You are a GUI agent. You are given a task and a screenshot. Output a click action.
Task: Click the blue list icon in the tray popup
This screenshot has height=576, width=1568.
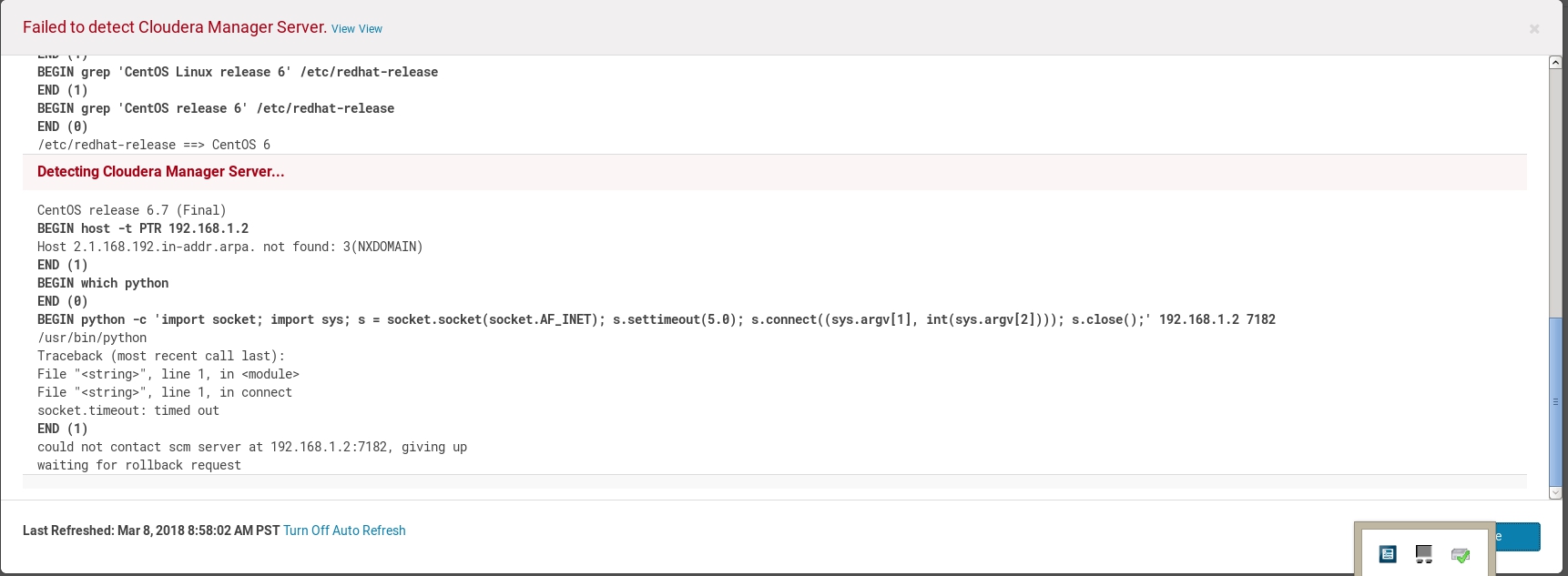pyautogui.click(x=1388, y=554)
